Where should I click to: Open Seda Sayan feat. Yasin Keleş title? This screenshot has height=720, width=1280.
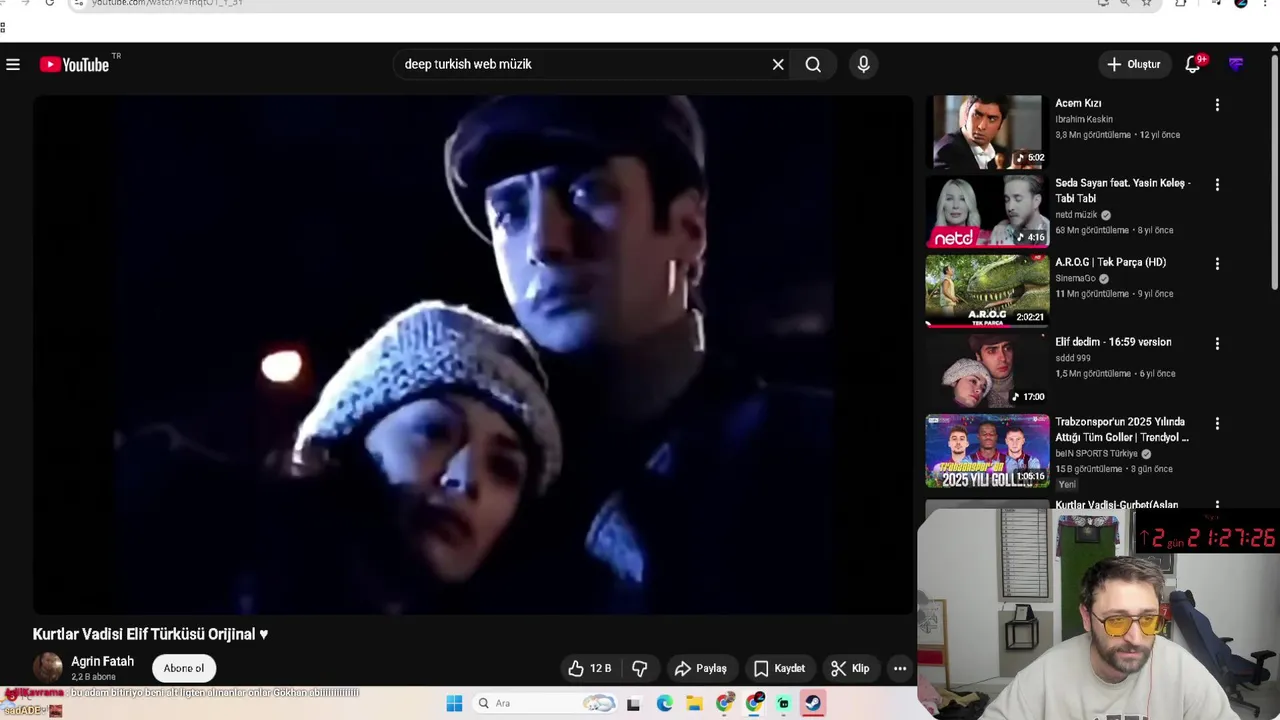1122,190
